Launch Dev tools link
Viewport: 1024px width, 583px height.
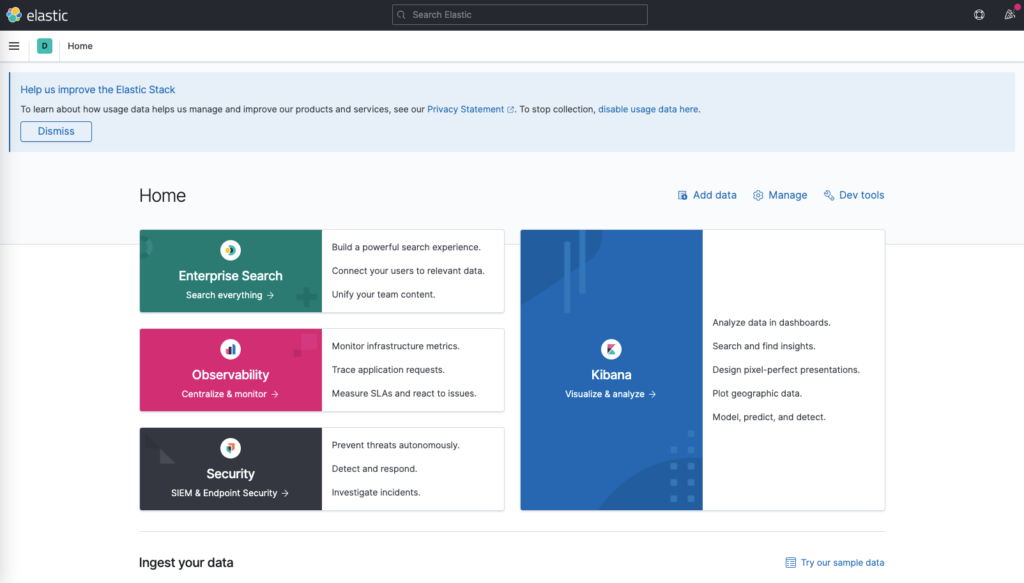click(x=854, y=195)
